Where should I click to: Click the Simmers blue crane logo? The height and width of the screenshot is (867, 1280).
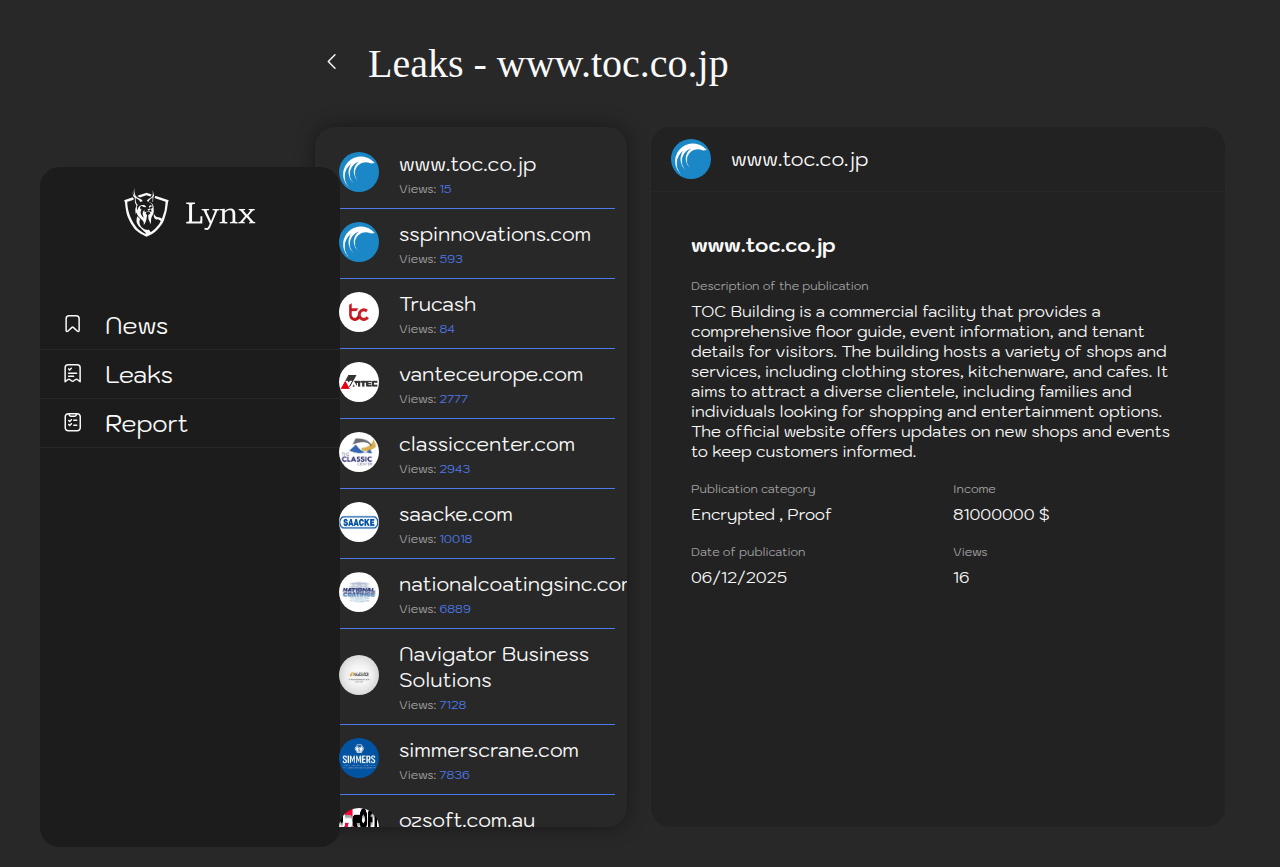coord(359,758)
